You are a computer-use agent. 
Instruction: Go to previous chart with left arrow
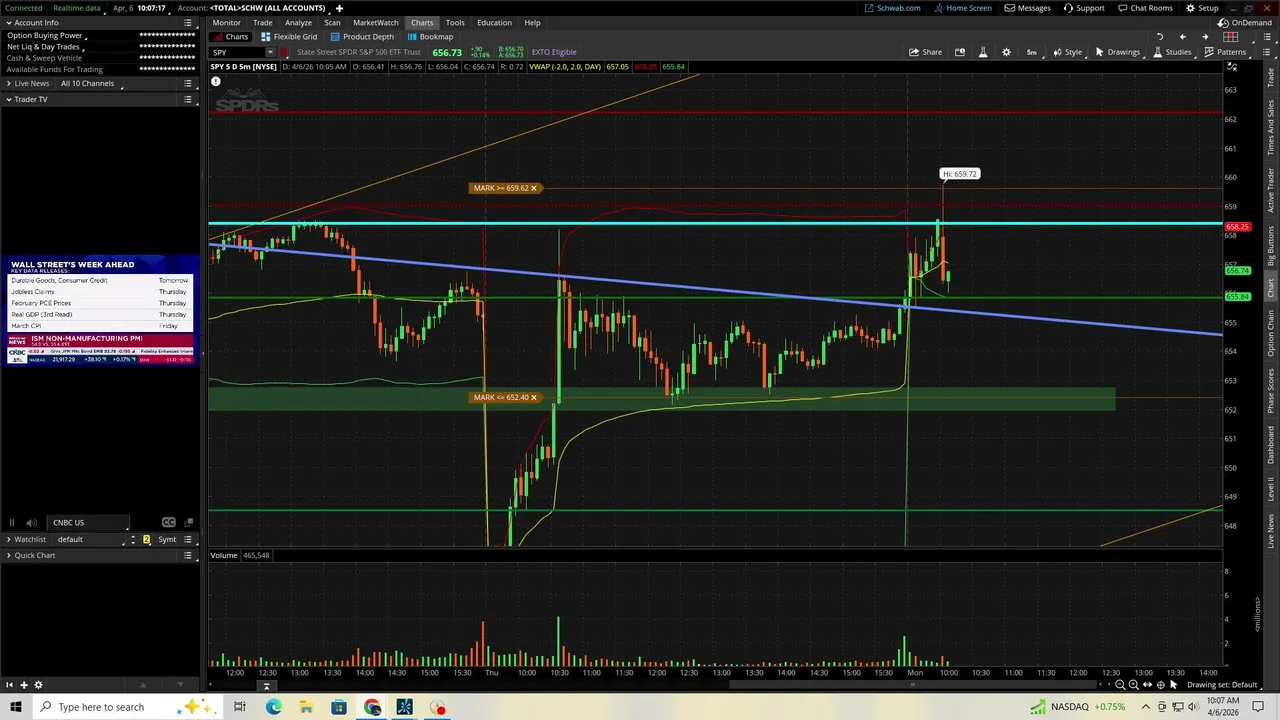click(x=1182, y=37)
